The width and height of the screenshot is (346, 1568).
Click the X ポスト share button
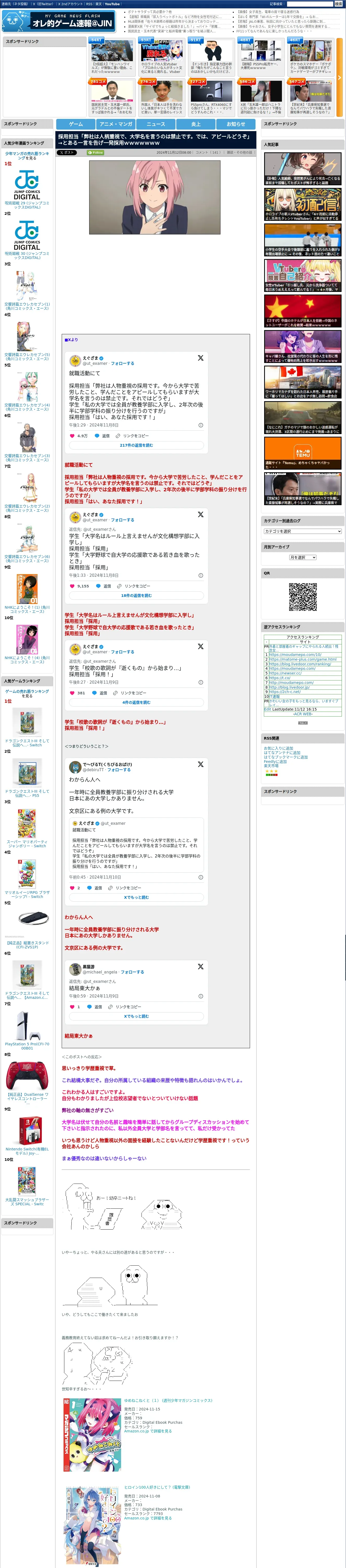pos(67,153)
